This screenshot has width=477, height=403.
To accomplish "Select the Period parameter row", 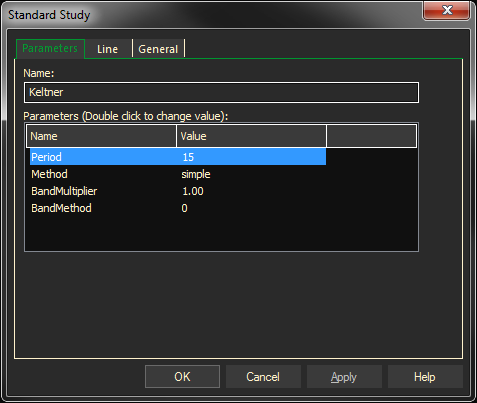I will pos(178,157).
